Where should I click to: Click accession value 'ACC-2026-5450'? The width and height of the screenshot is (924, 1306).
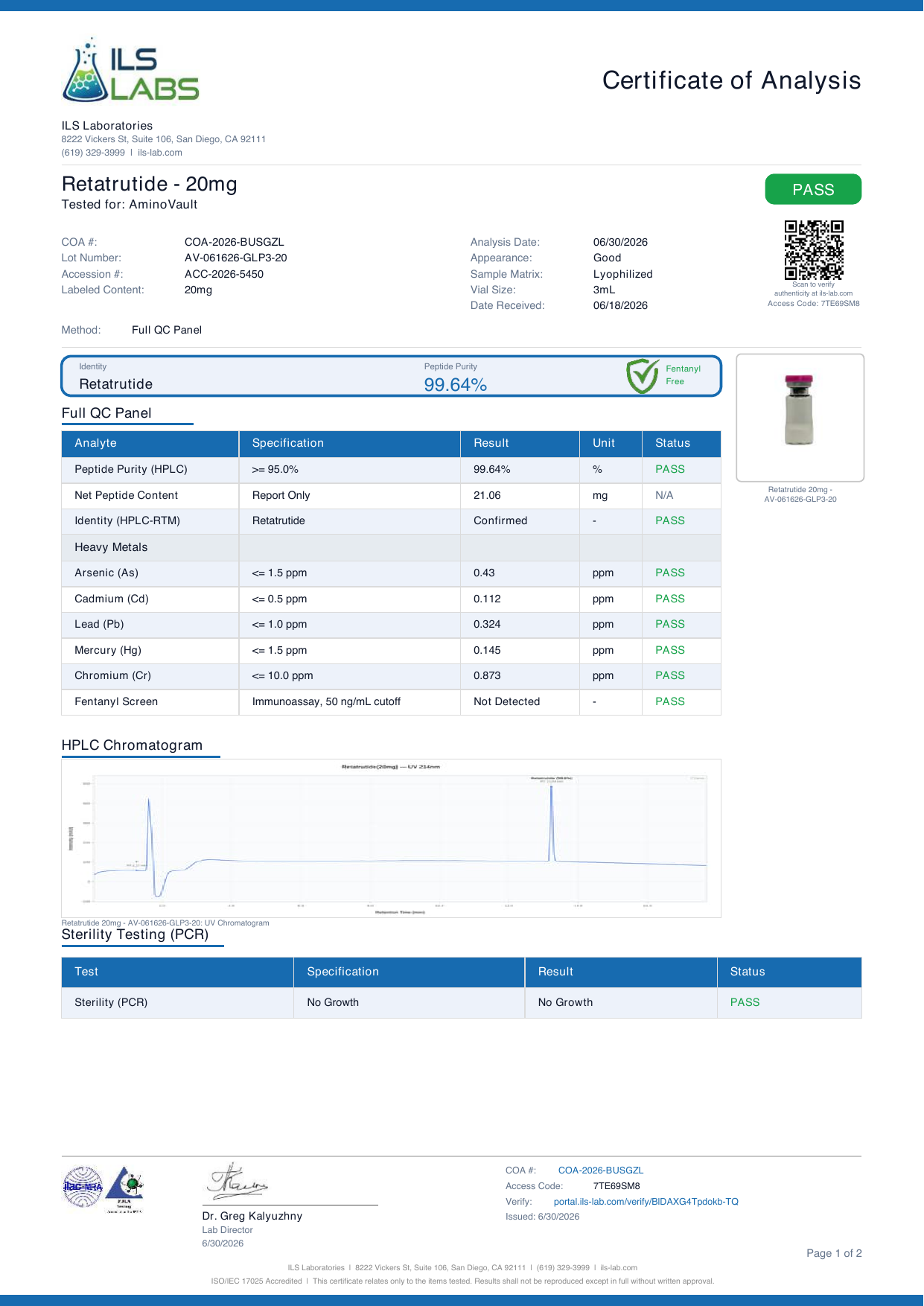tap(224, 274)
